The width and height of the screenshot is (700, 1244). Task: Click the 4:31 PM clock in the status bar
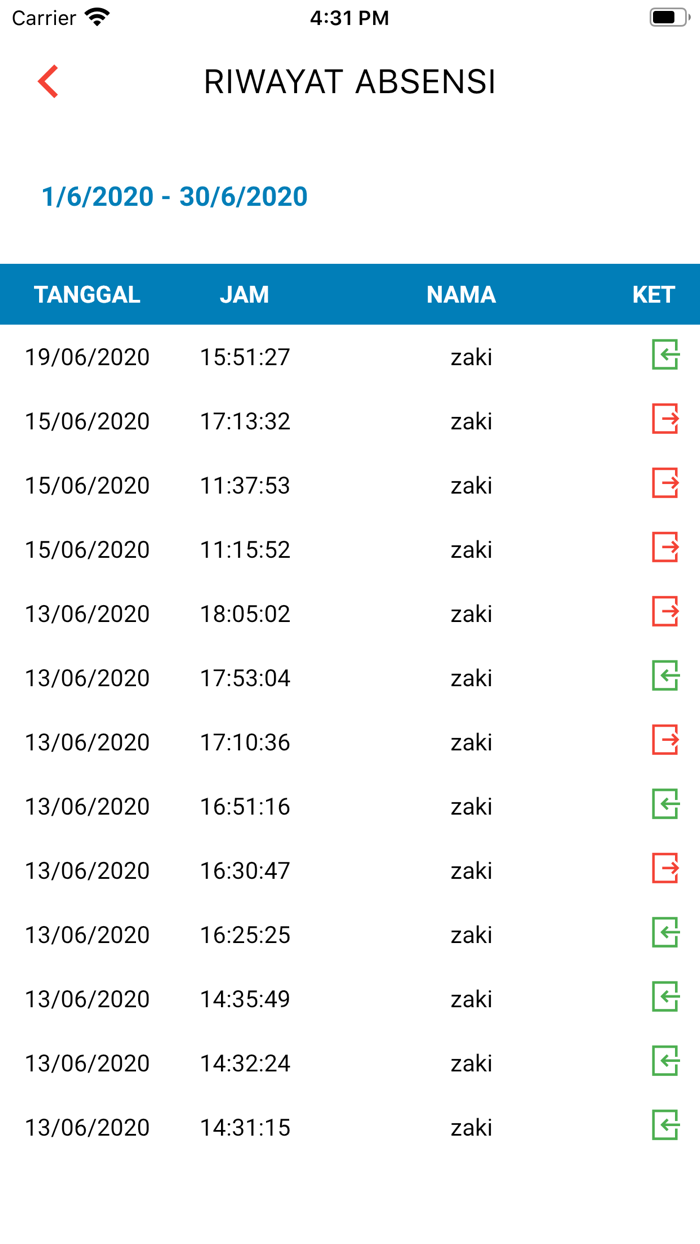[350, 17]
